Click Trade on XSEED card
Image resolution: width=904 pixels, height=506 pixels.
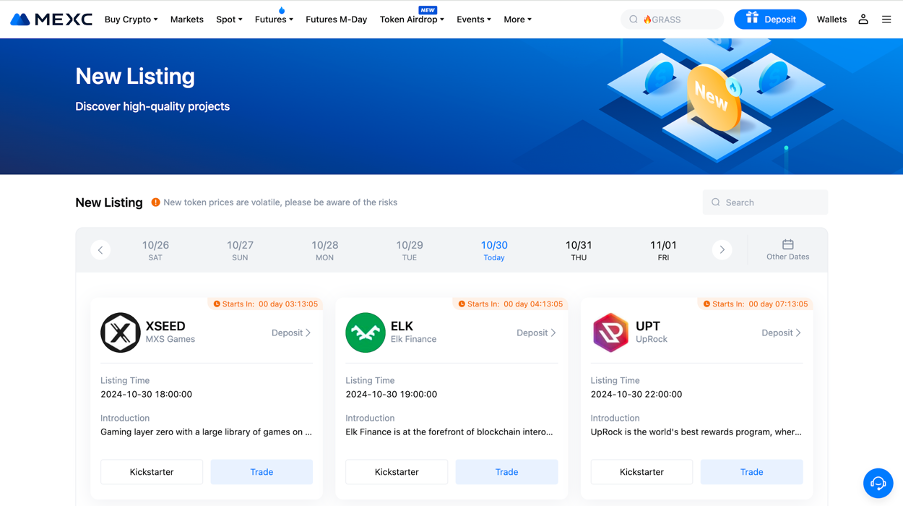click(x=262, y=472)
